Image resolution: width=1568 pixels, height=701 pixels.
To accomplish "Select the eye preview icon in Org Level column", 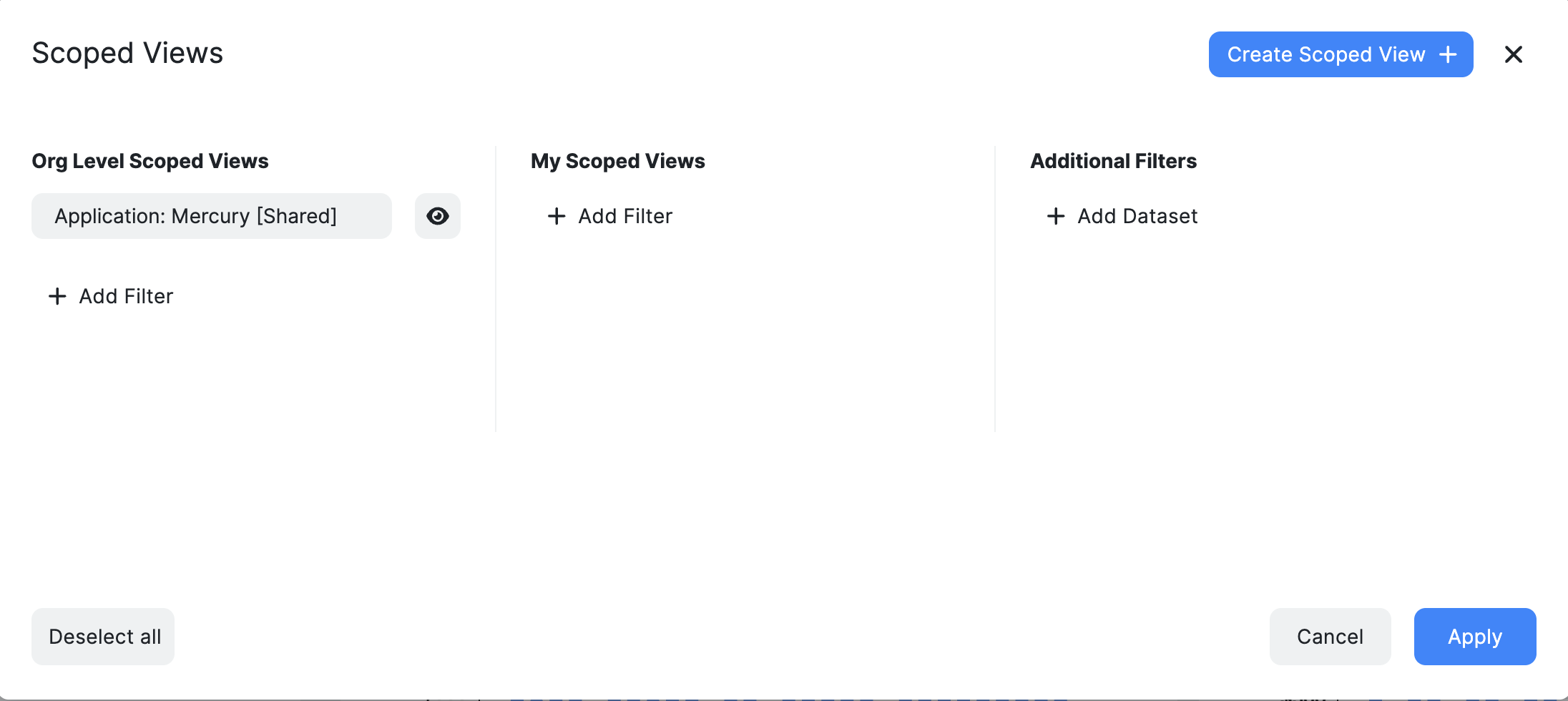I will click(437, 215).
